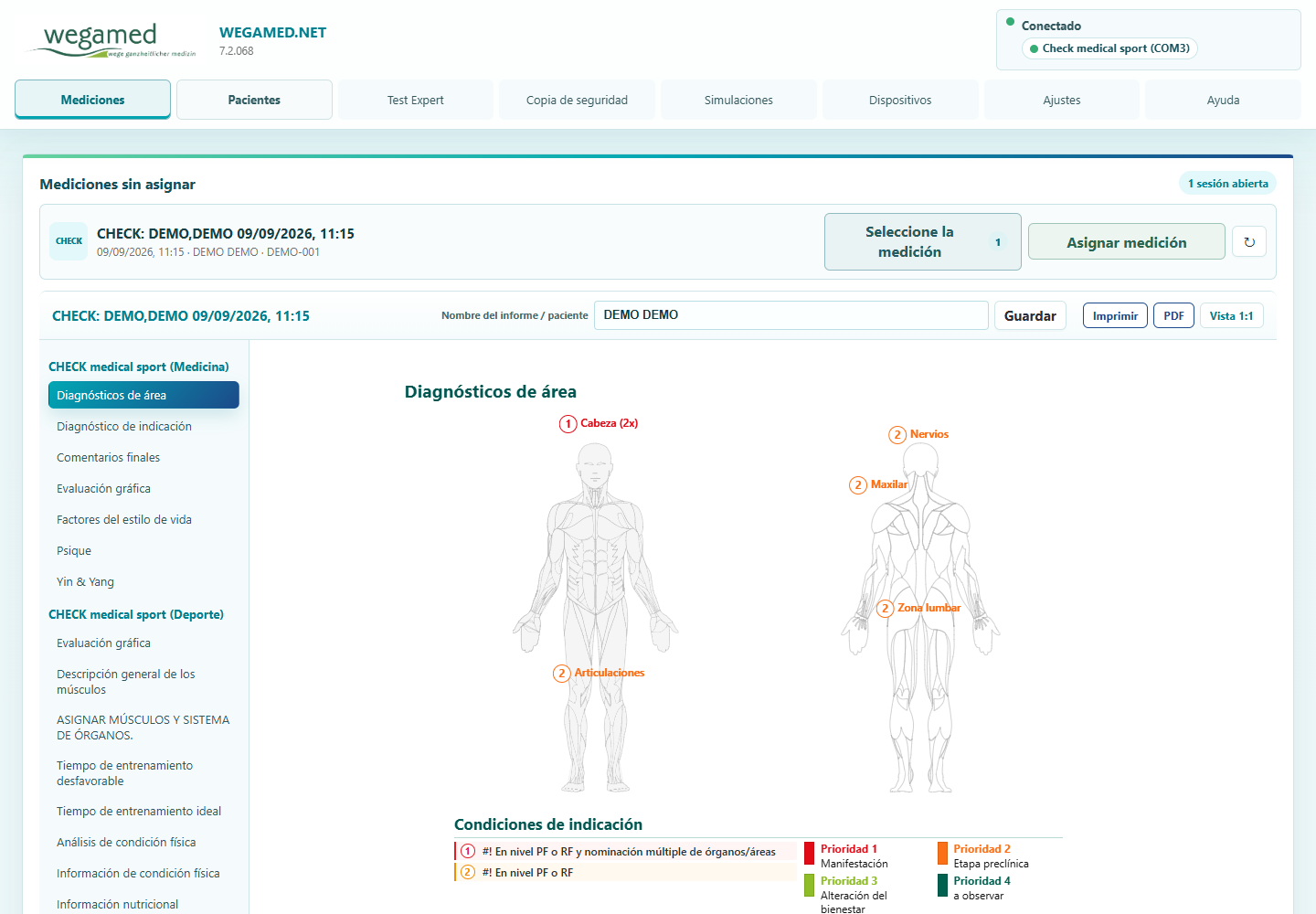This screenshot has width=1316, height=914.
Task: Open the Pacientes tab
Action: 254,100
